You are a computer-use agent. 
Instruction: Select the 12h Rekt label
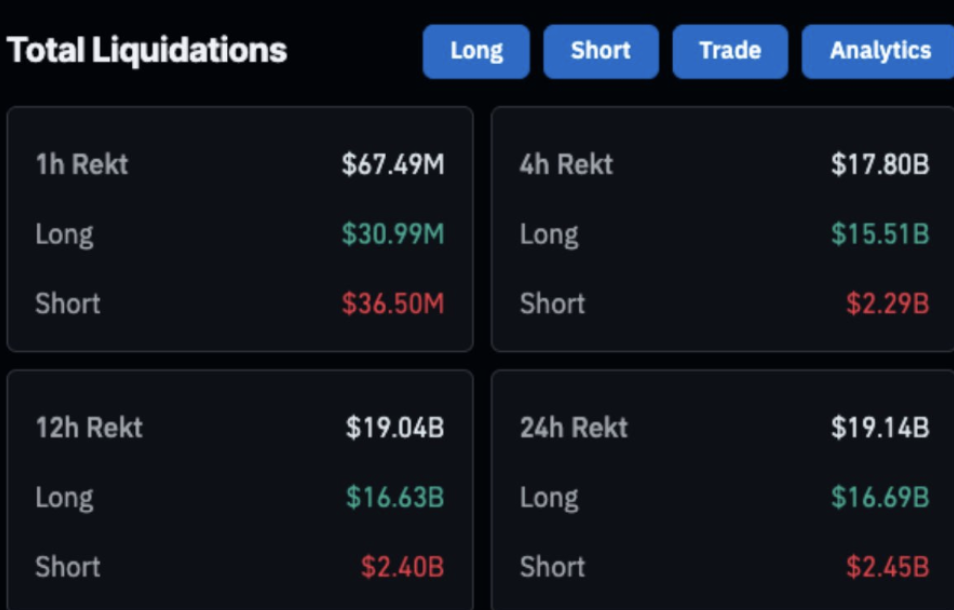pos(89,428)
